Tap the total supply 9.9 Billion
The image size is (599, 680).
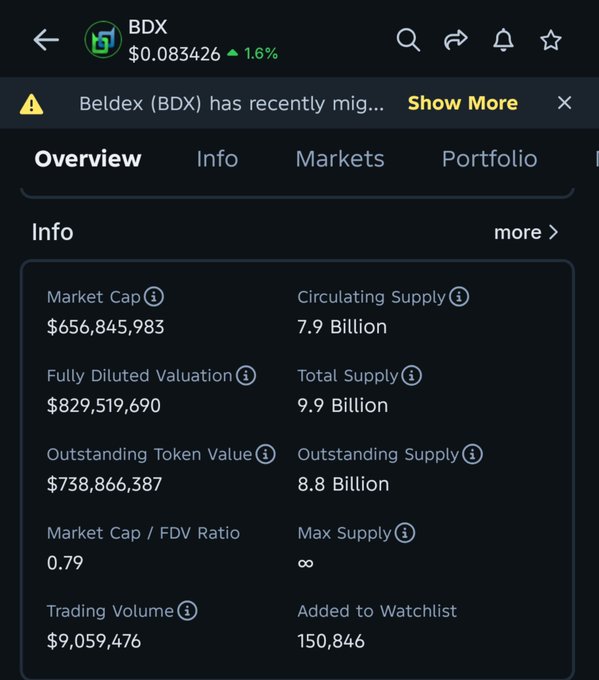pyautogui.click(x=343, y=405)
